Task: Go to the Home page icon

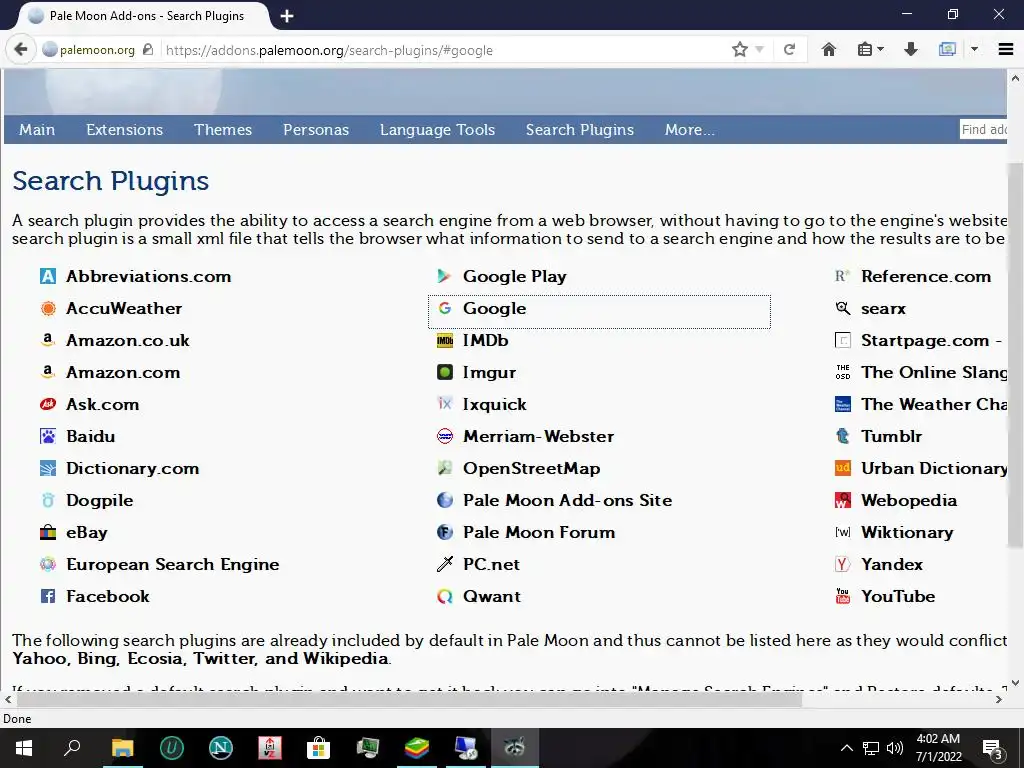Action: (x=829, y=50)
